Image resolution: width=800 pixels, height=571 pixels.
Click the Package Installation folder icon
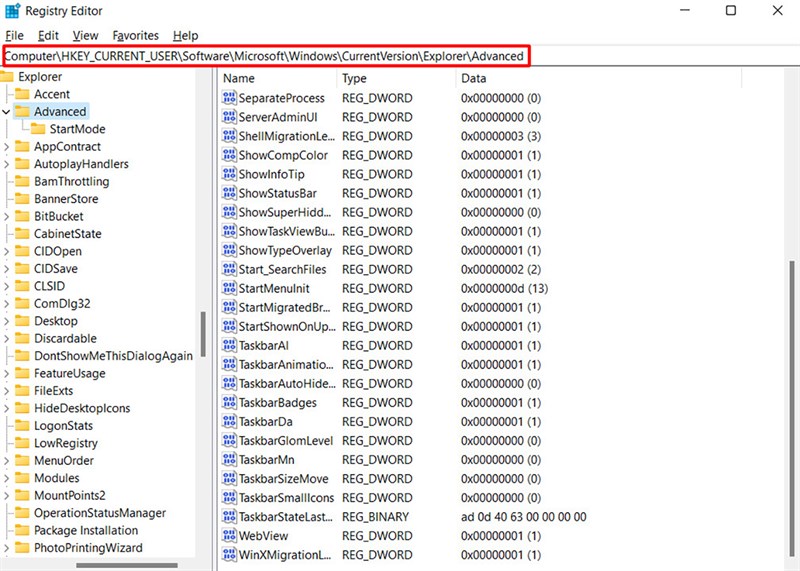pyautogui.click(x=22, y=530)
